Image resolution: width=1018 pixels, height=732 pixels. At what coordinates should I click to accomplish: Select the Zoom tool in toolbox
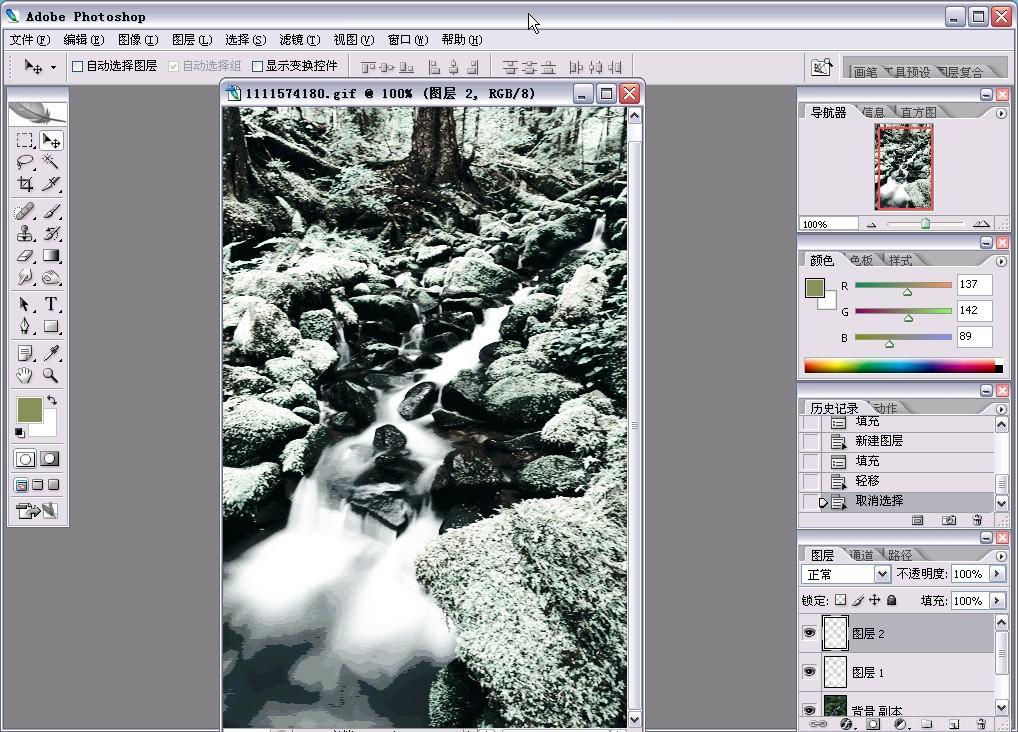[51, 375]
